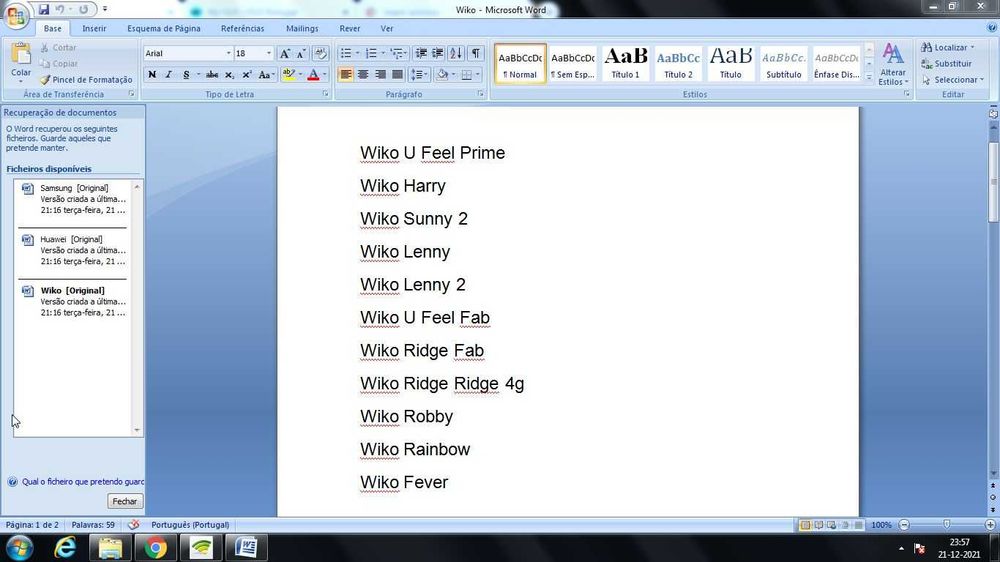Open borders dropdown arrow
The width and height of the screenshot is (1000, 562).
tap(478, 75)
